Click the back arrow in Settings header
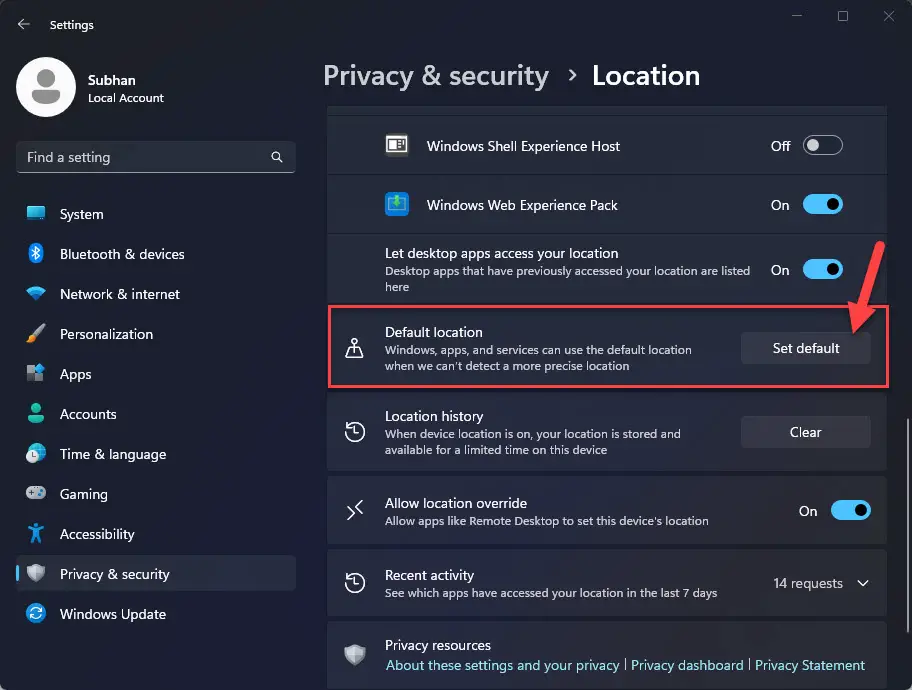 point(23,24)
